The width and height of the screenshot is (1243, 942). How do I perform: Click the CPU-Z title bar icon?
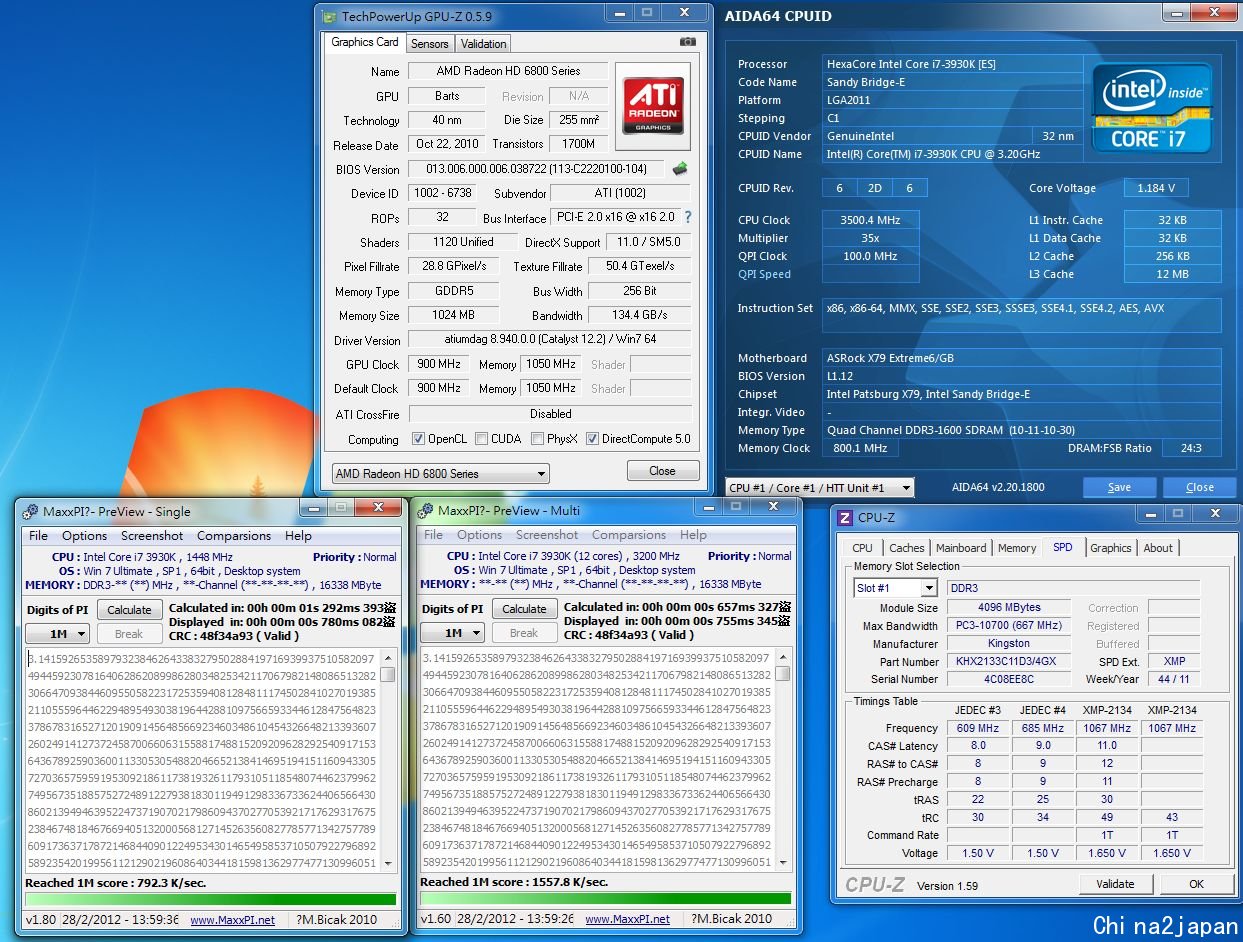click(x=845, y=517)
